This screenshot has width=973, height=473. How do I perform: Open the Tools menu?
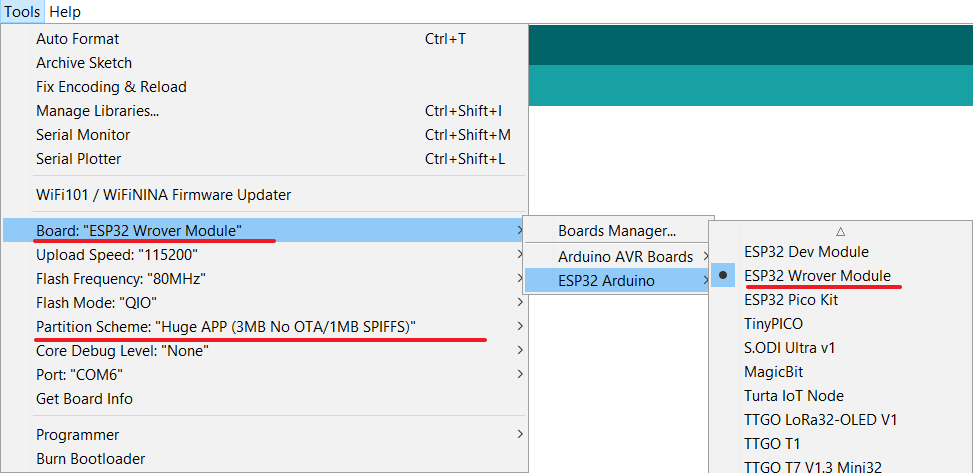click(x=22, y=12)
